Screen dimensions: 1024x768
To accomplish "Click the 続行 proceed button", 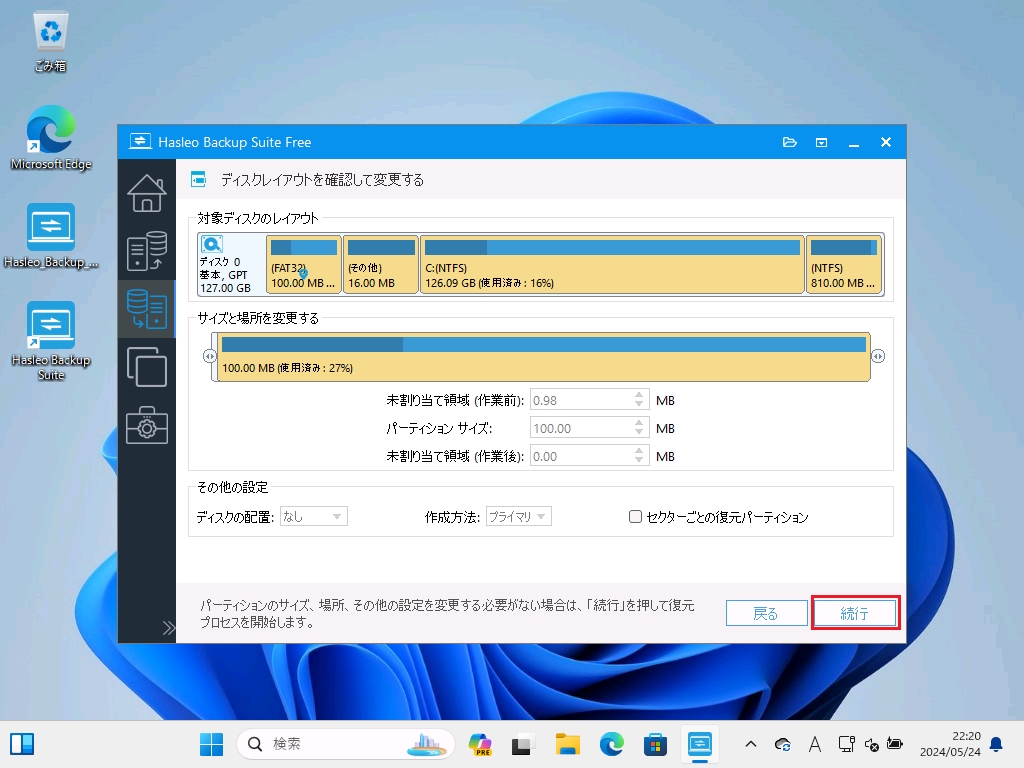I will (855, 613).
